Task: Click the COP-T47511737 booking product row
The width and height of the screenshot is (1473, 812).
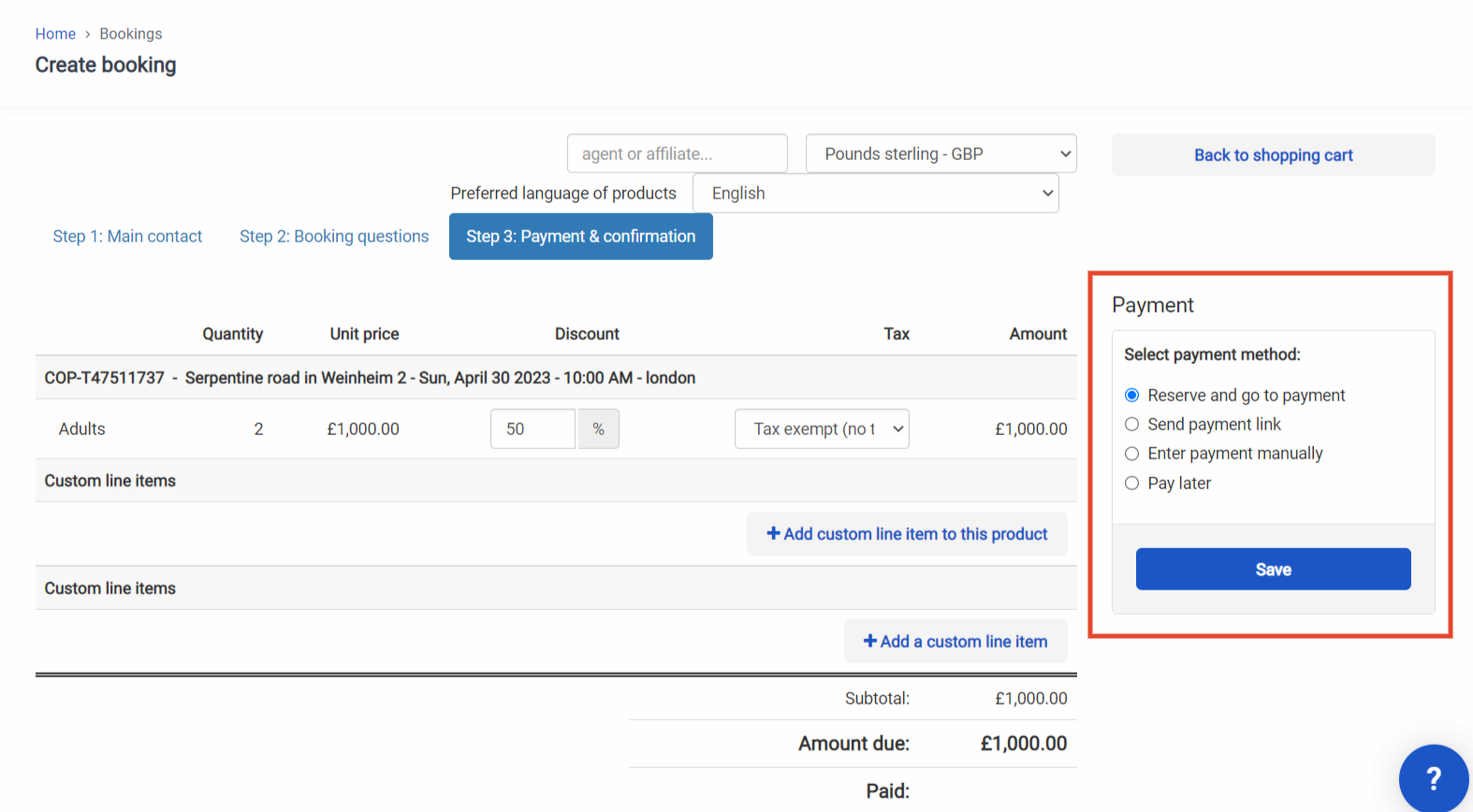Action: (x=556, y=378)
